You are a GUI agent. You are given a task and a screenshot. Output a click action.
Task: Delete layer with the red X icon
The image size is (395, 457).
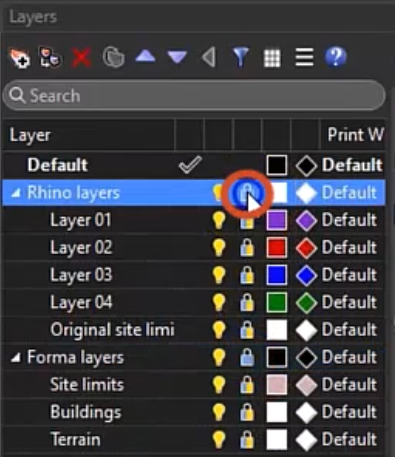(81, 58)
